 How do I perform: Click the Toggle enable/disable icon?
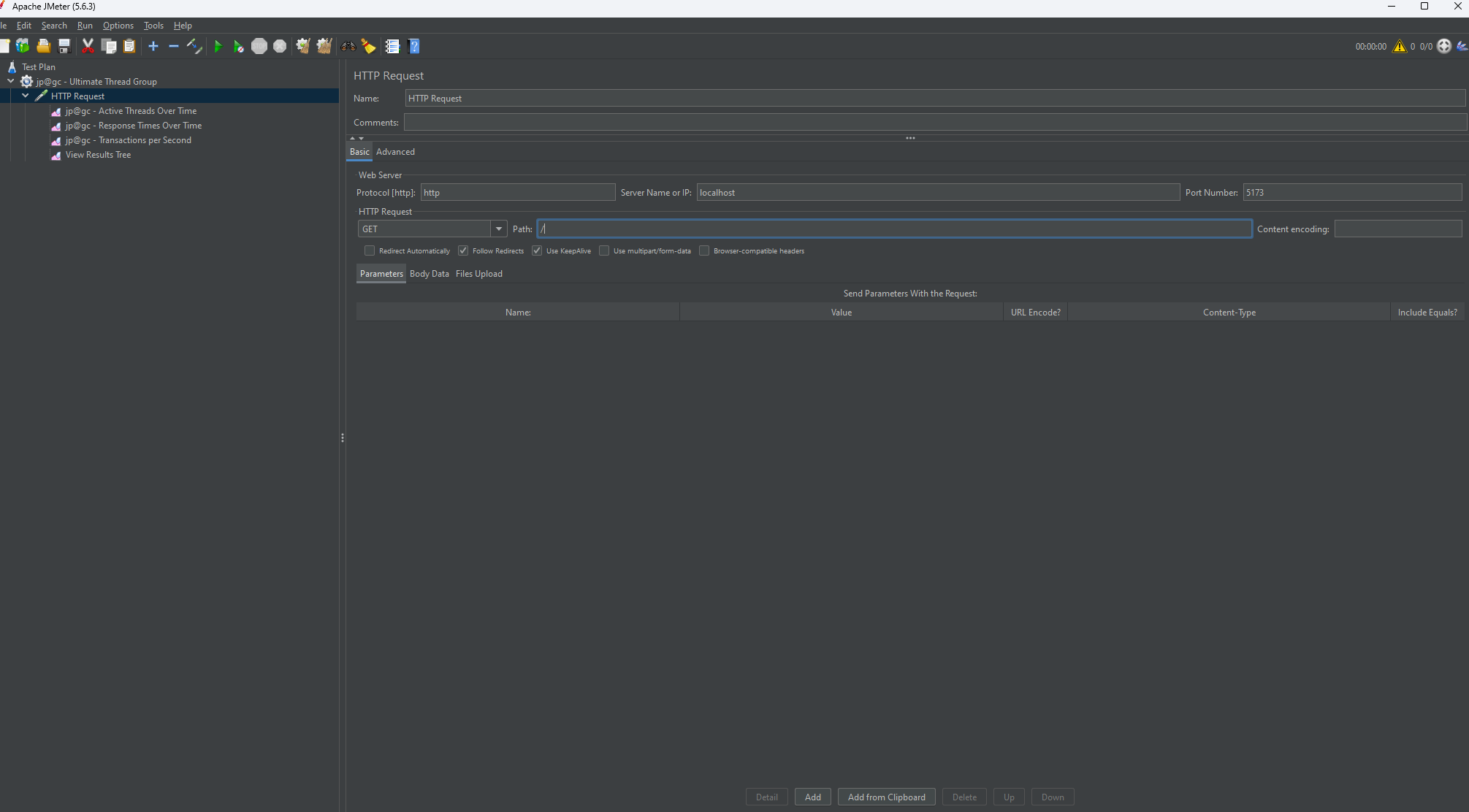(x=194, y=46)
